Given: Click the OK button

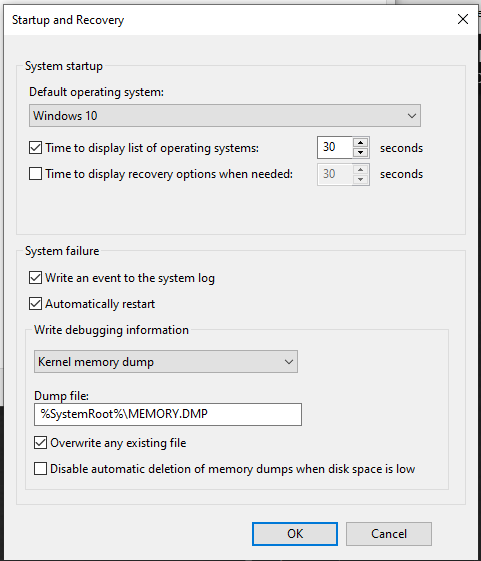Looking at the screenshot, I should click(x=295, y=534).
